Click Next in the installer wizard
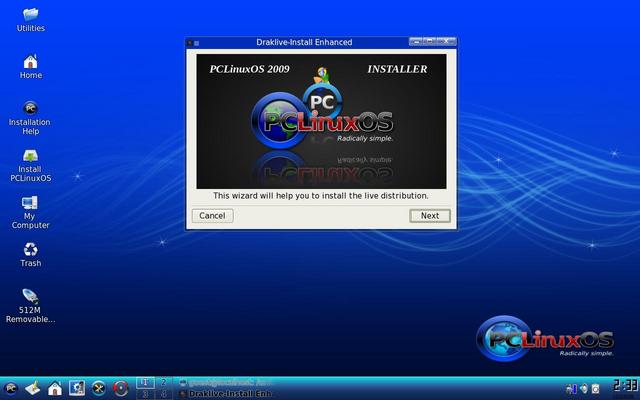This screenshot has height=400, width=640. point(430,216)
